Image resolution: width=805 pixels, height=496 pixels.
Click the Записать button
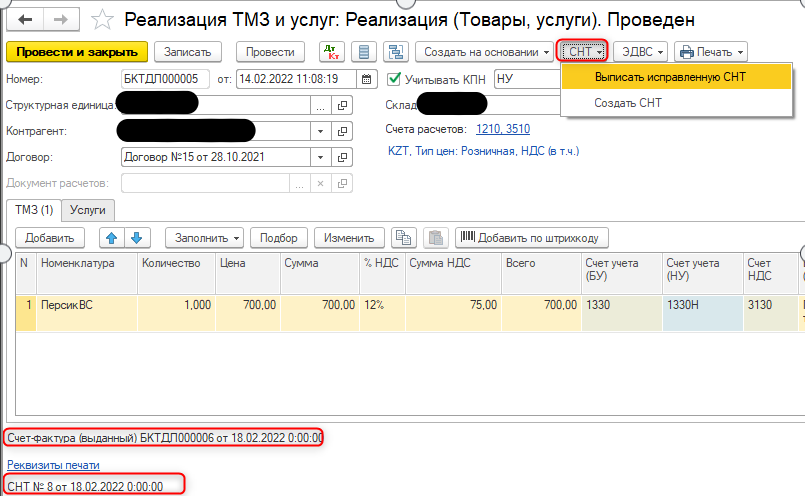(187, 52)
